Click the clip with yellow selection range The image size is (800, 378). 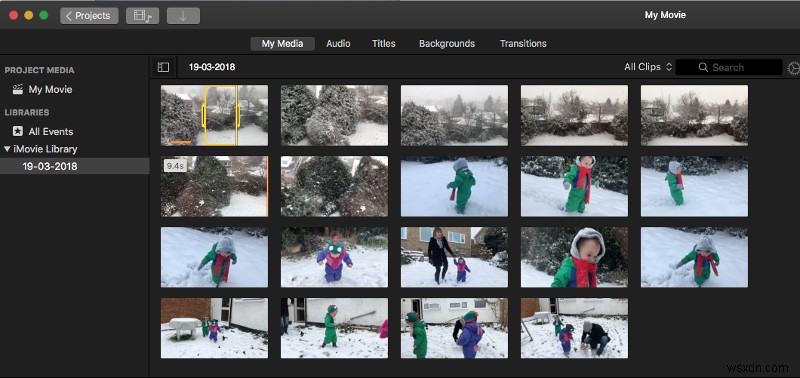214,115
